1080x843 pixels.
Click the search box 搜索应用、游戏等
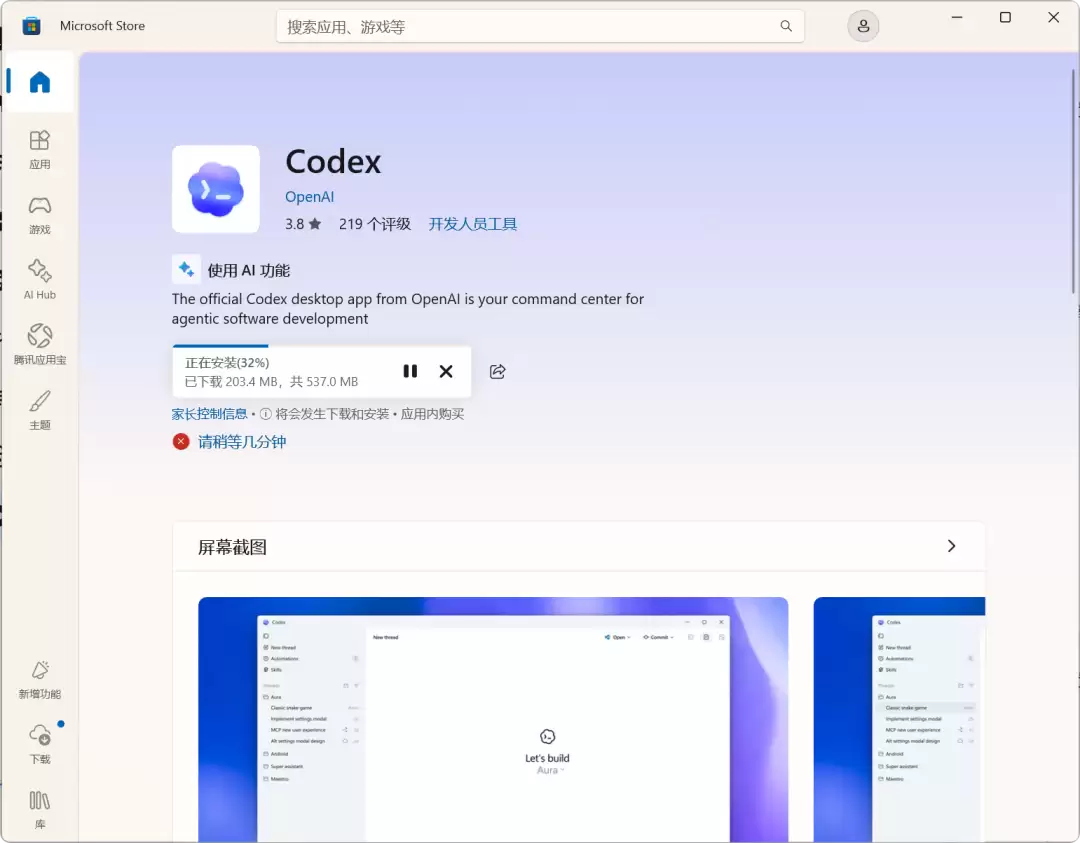pyautogui.click(x=540, y=26)
